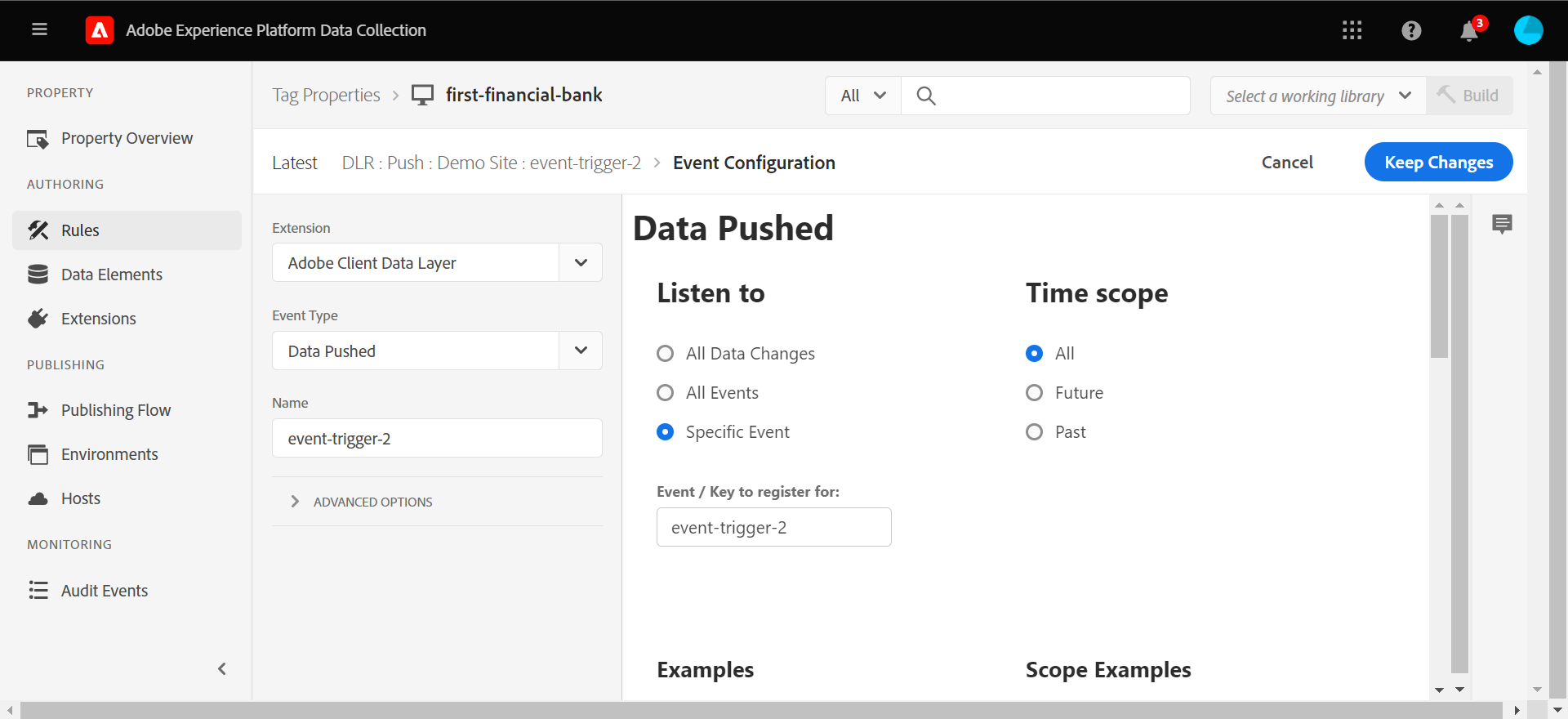This screenshot has height=719, width=1568.
Task: Click the Adobe Client Data Layer combo box
Action: pyautogui.click(x=437, y=262)
